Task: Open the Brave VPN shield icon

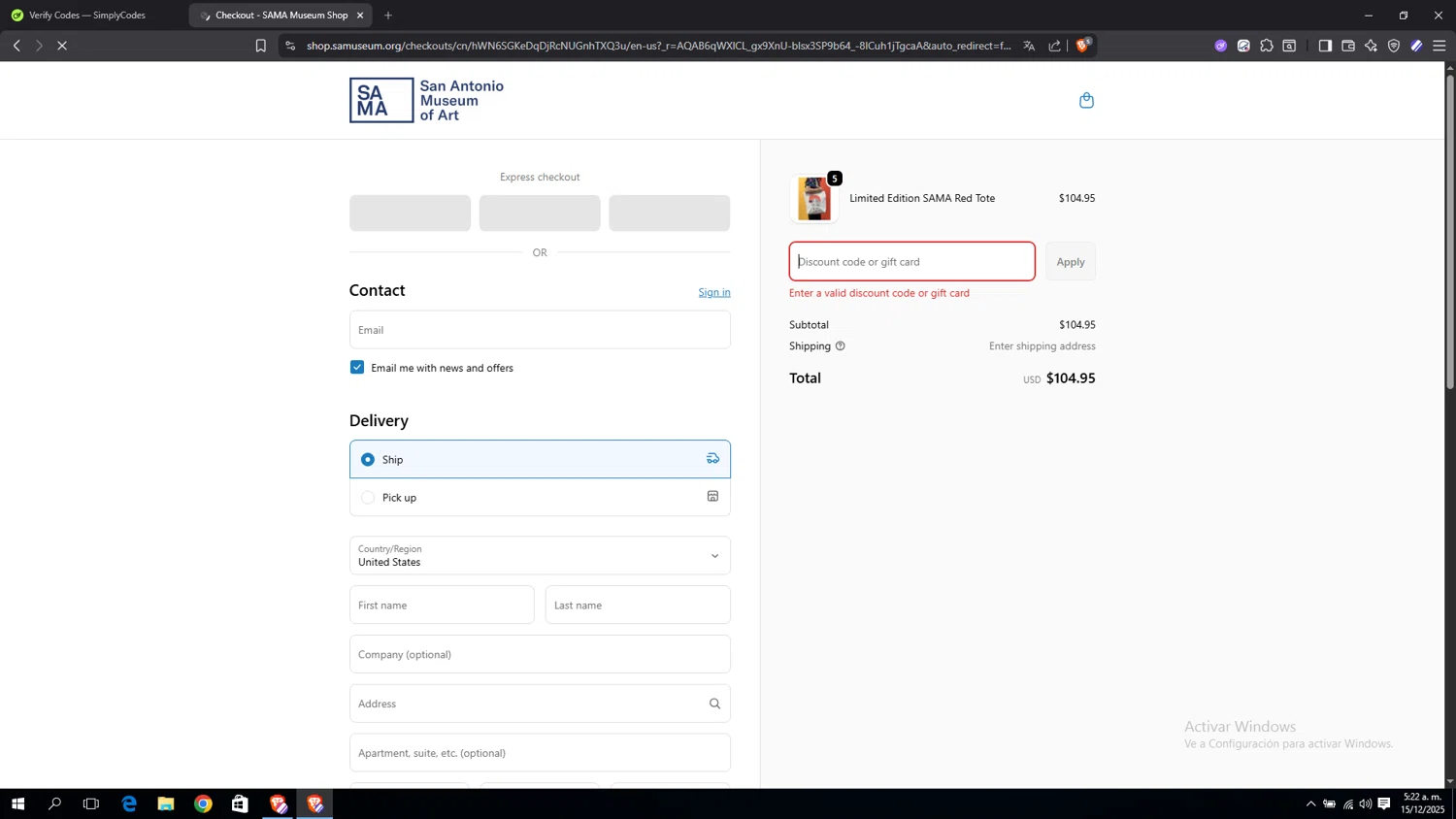Action: point(1394,46)
